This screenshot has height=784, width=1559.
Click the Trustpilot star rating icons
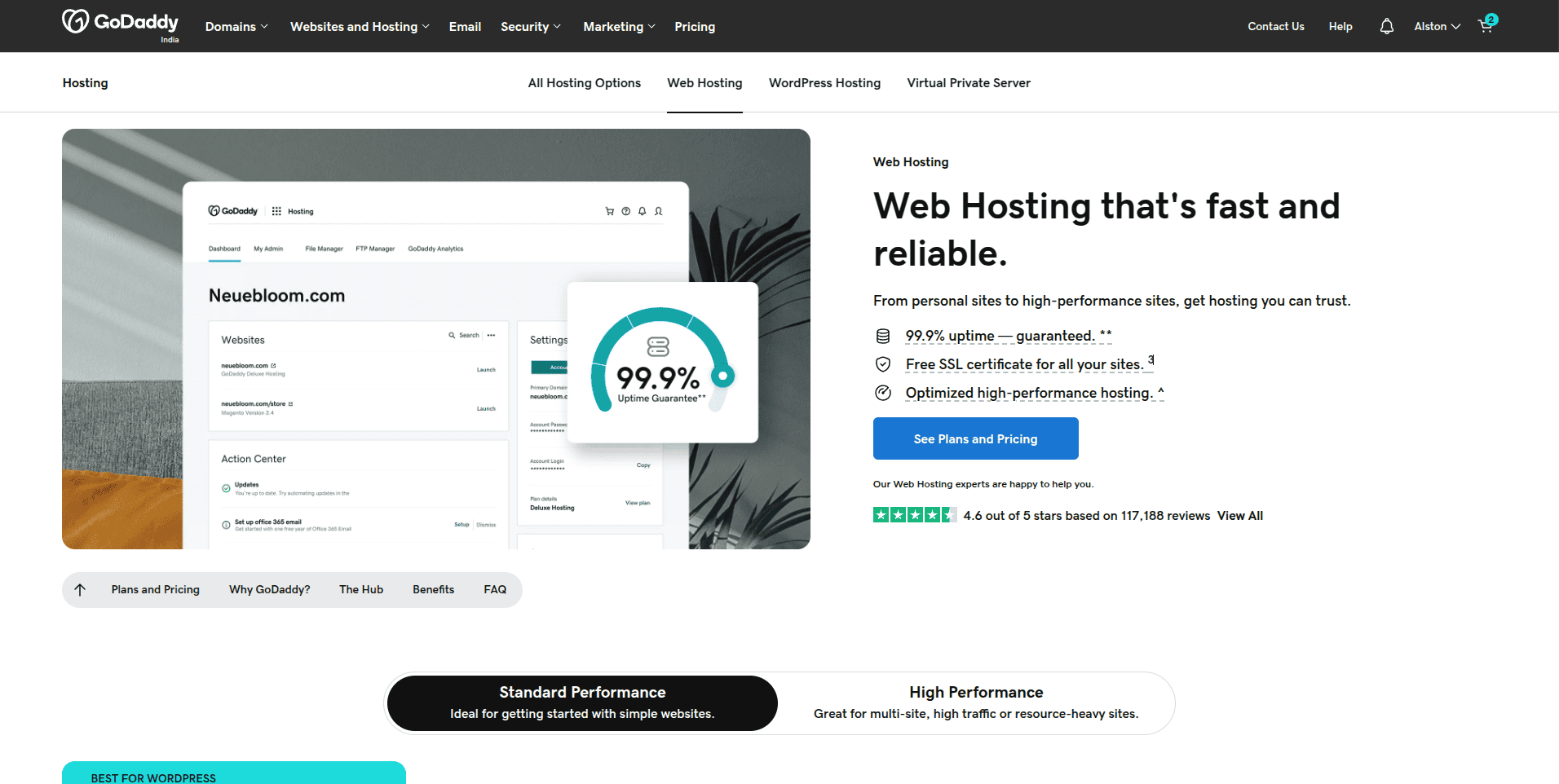tap(914, 515)
